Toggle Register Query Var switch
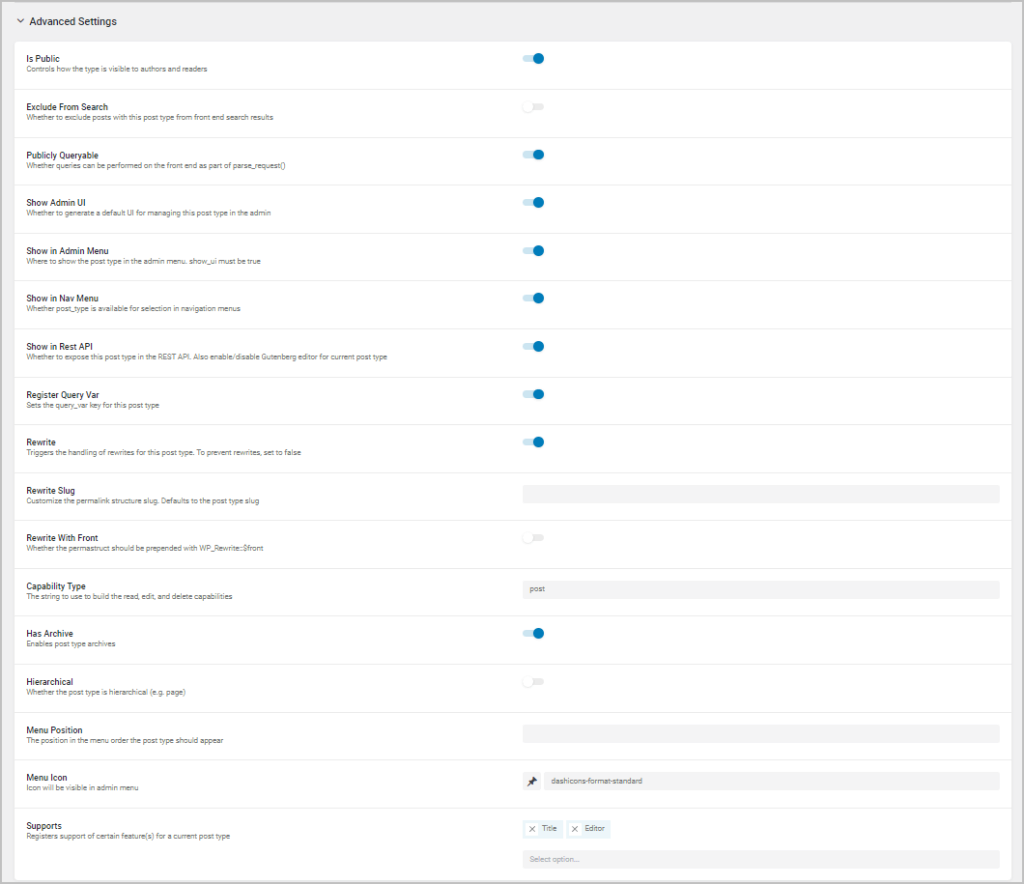This screenshot has width=1024, height=884. (533, 394)
